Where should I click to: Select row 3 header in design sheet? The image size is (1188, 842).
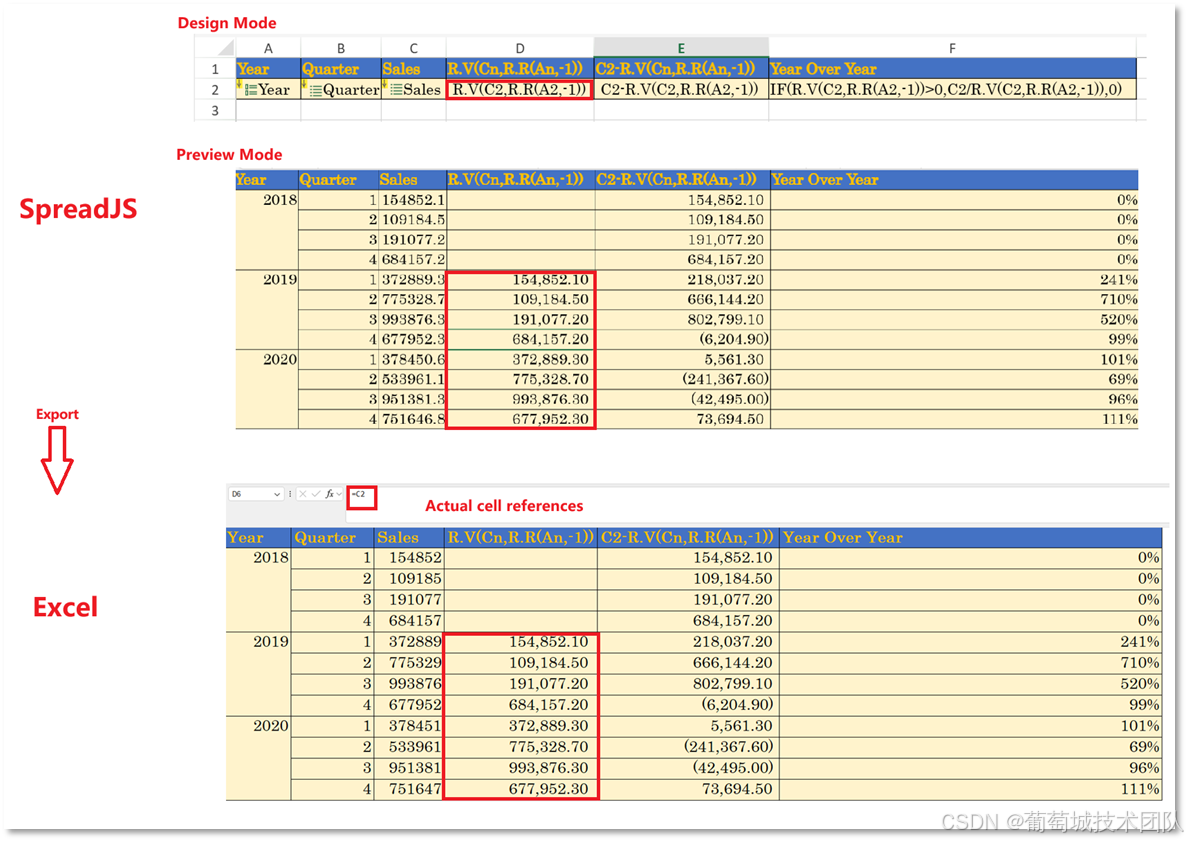coord(215,111)
